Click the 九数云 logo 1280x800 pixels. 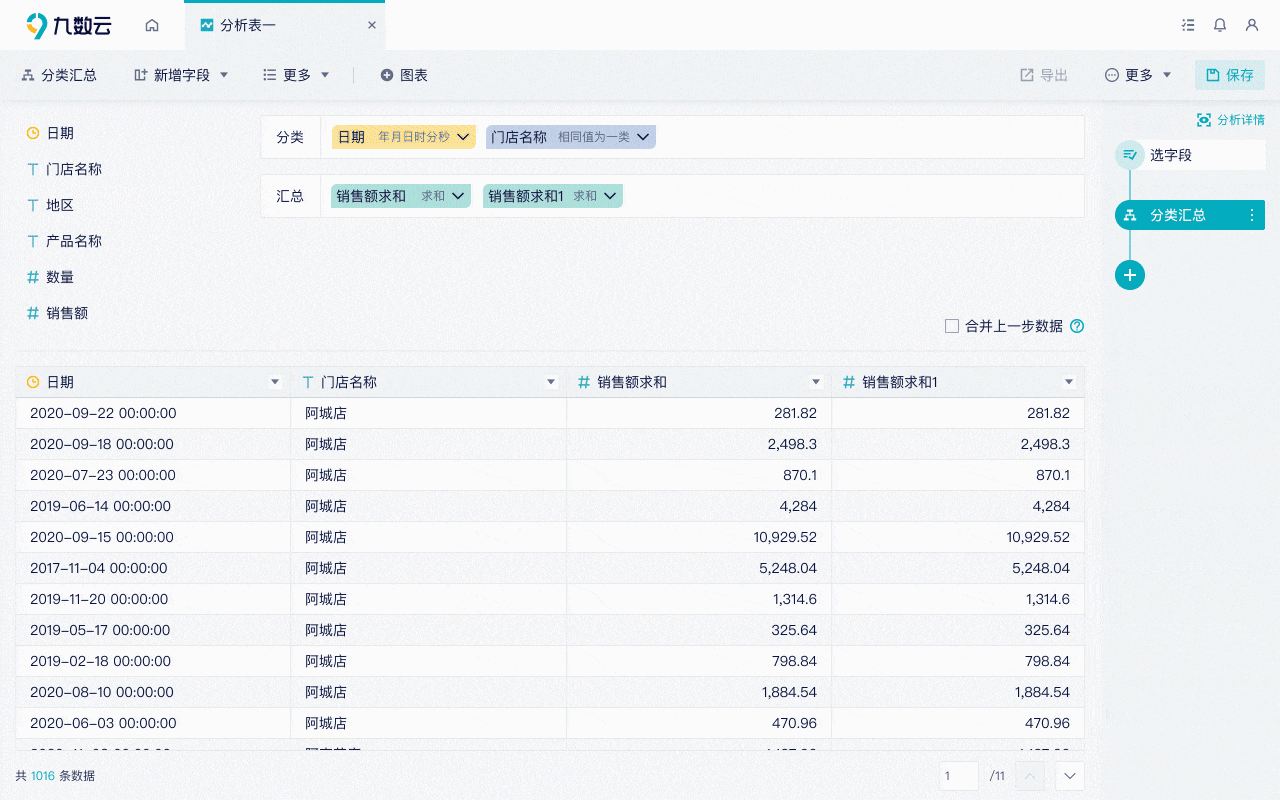[x=68, y=25]
